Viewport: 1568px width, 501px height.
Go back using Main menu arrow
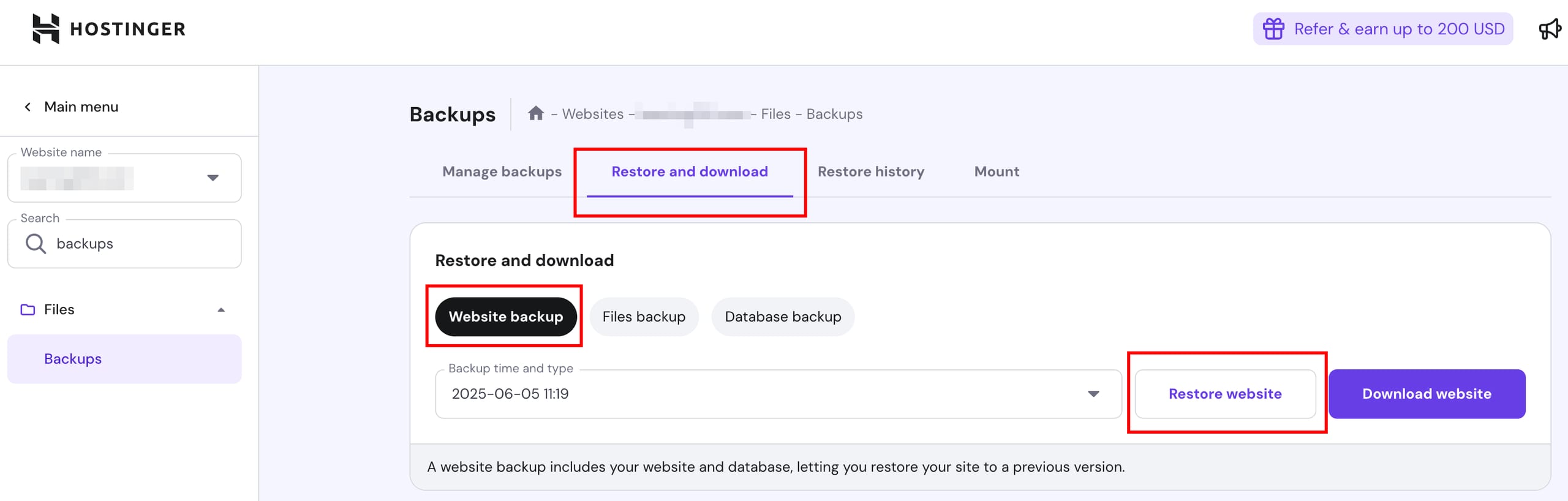point(28,107)
